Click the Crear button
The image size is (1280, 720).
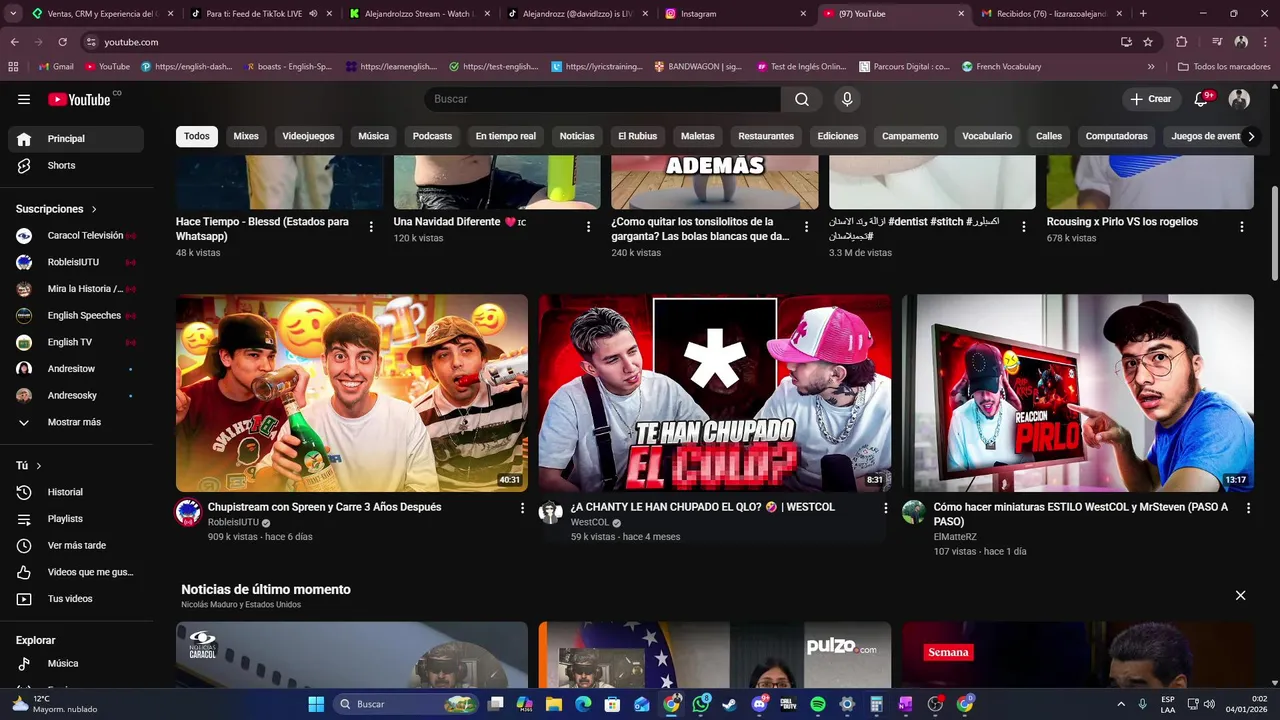coord(1151,99)
